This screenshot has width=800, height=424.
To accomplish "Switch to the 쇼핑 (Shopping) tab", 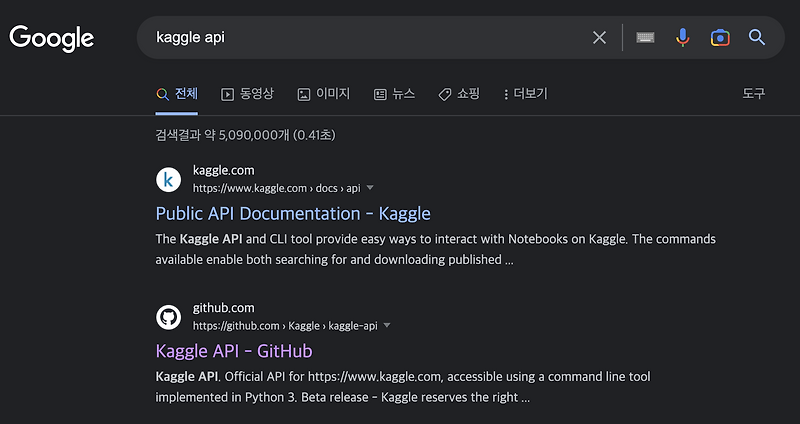I will tap(459, 94).
